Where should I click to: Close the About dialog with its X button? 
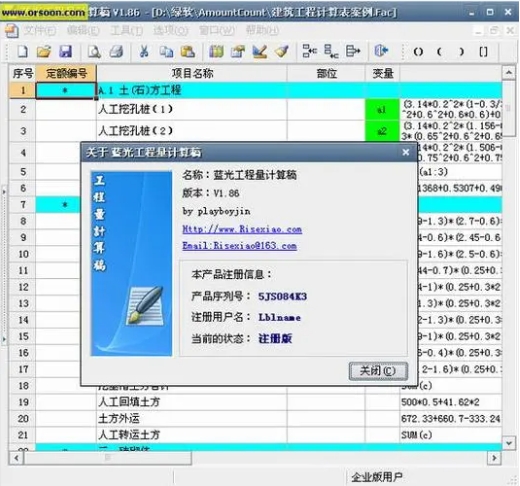click(x=406, y=152)
